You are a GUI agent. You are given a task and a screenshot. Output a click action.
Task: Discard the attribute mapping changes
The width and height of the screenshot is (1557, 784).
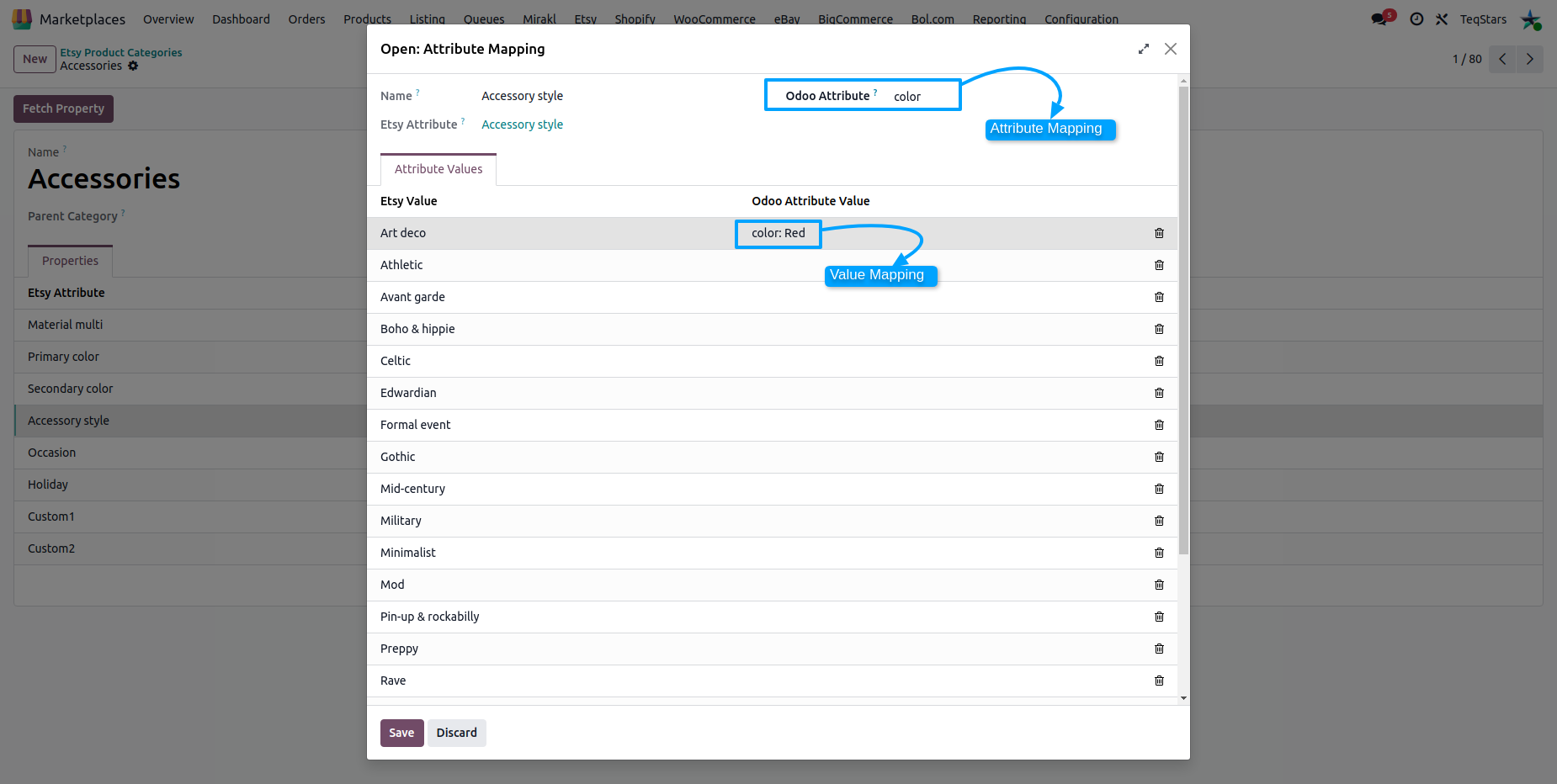coord(456,733)
